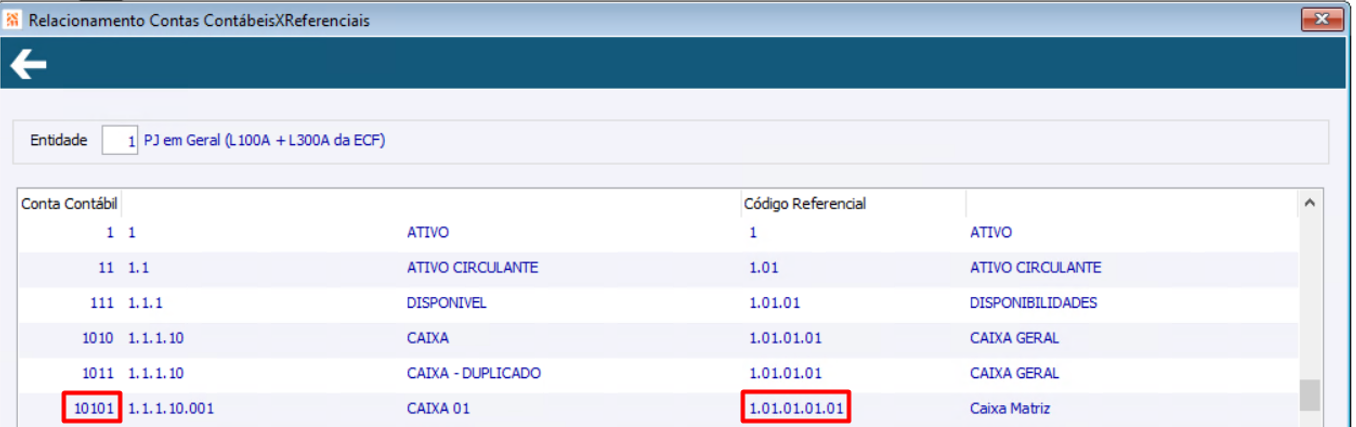Go back using the white arrow icon

coord(28,66)
